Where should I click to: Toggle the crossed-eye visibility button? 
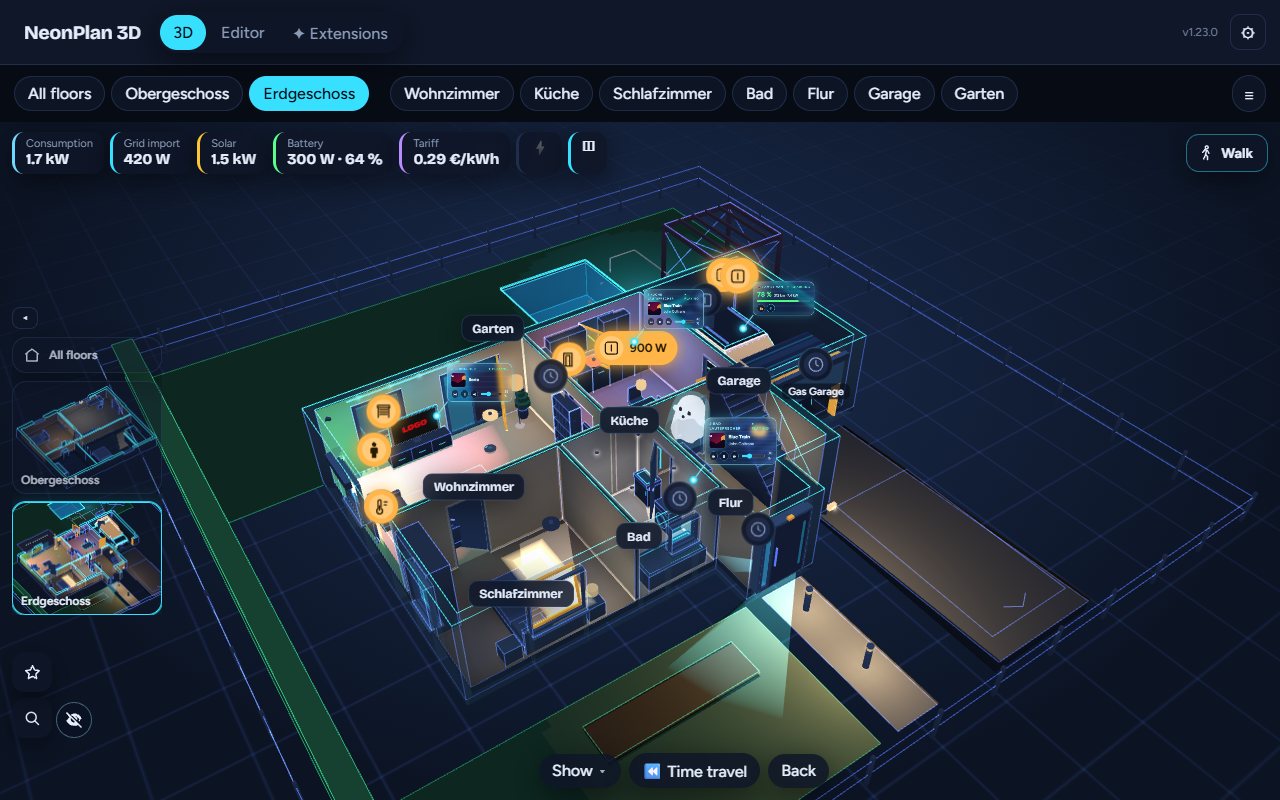coord(74,719)
